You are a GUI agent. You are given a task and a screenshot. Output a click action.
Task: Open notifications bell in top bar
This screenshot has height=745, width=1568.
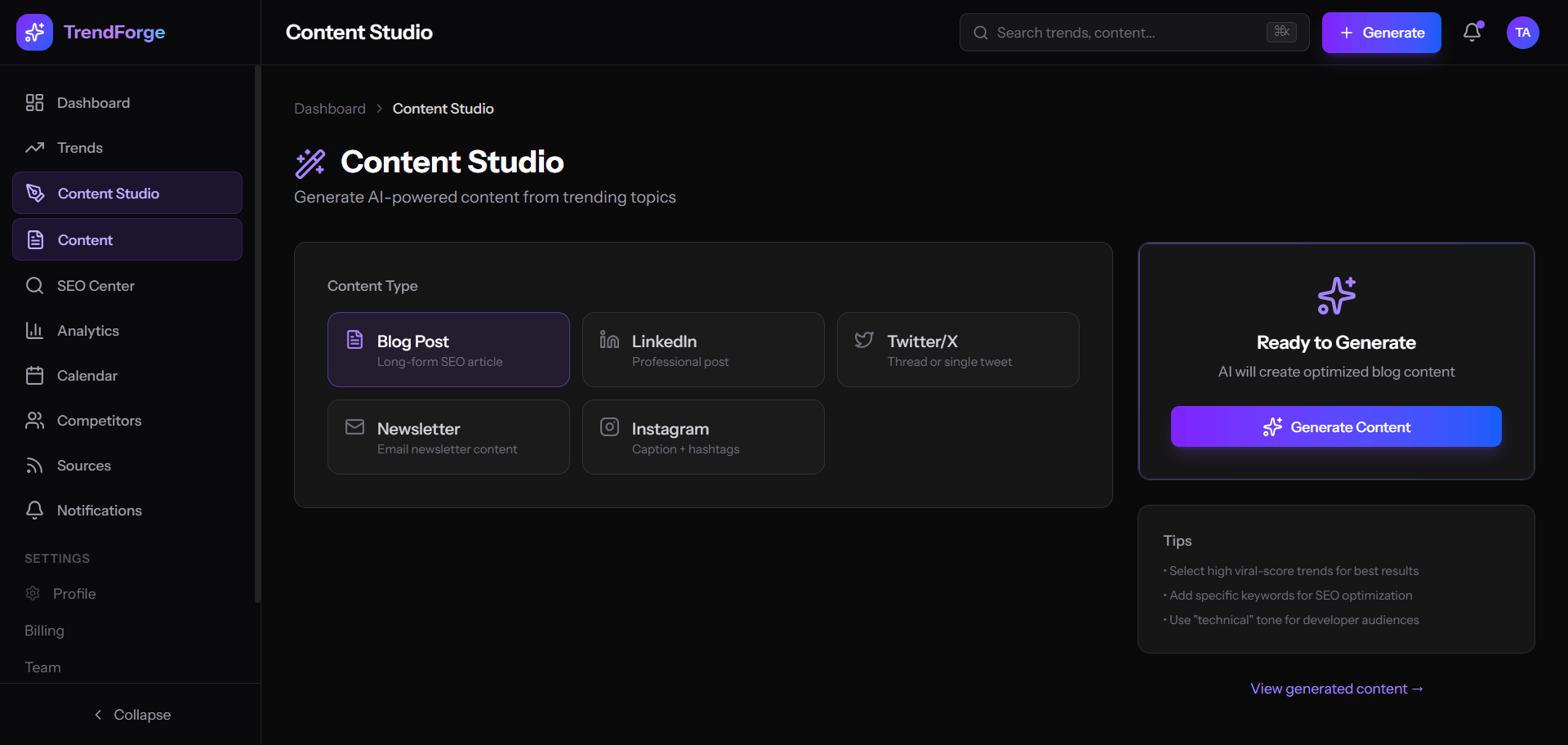click(x=1472, y=33)
